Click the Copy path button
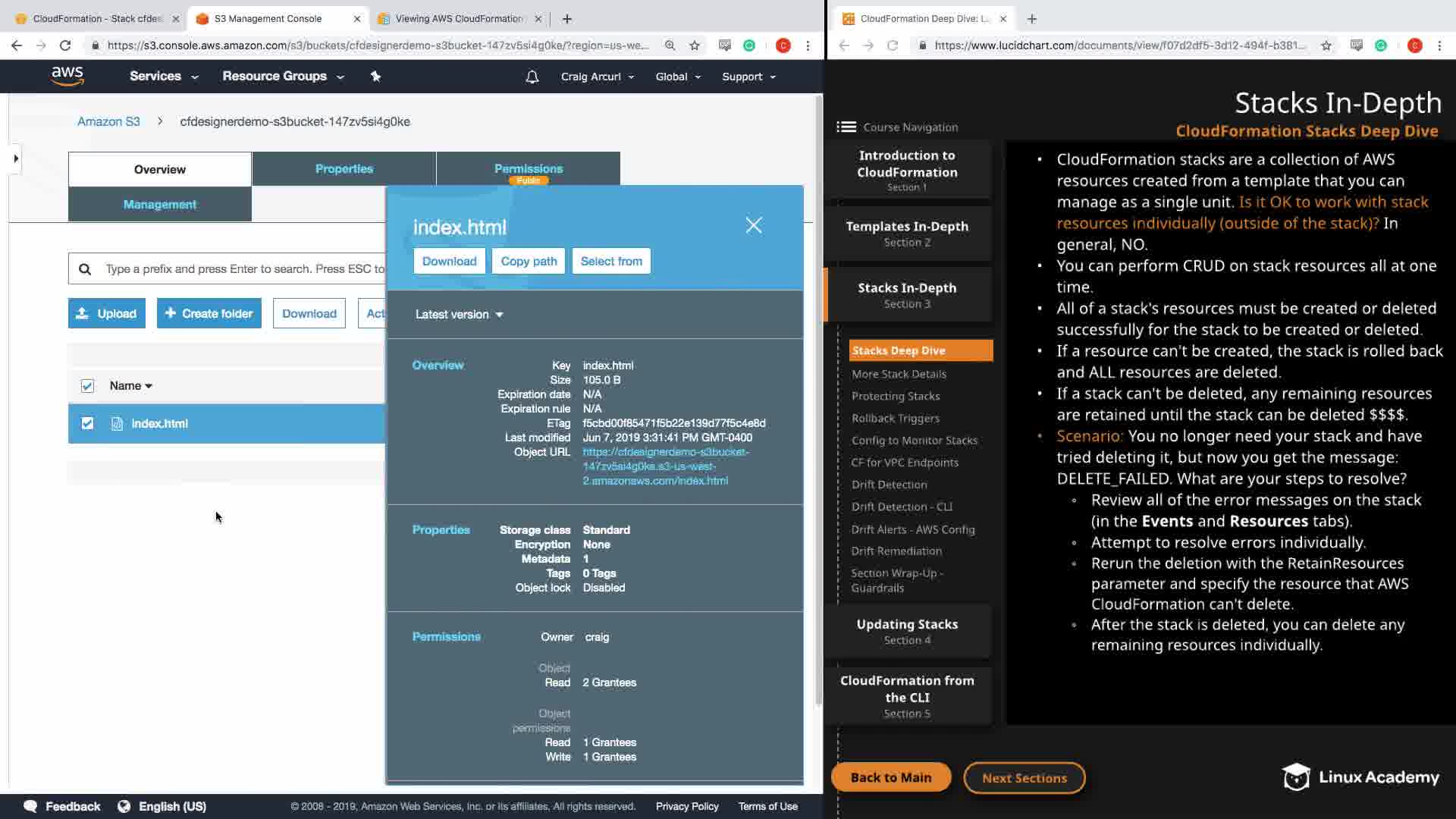The height and width of the screenshot is (819, 1456). [529, 261]
